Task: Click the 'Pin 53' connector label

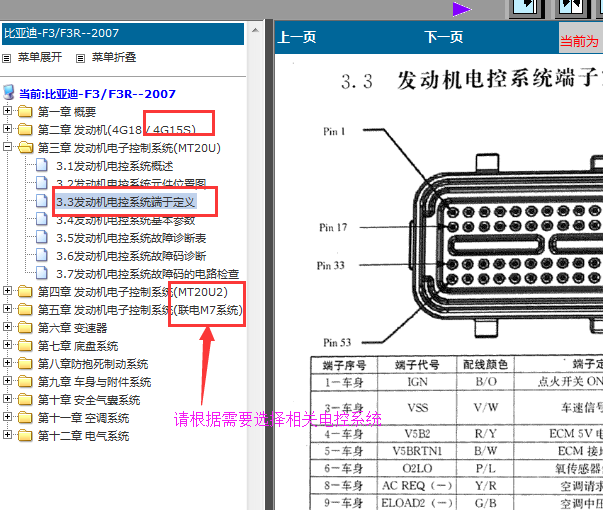Action: [x=337, y=343]
